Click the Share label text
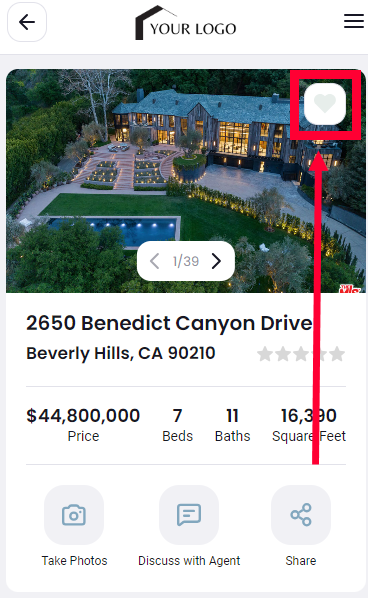Image resolution: width=368 pixels, height=598 pixels. pyautogui.click(x=301, y=561)
